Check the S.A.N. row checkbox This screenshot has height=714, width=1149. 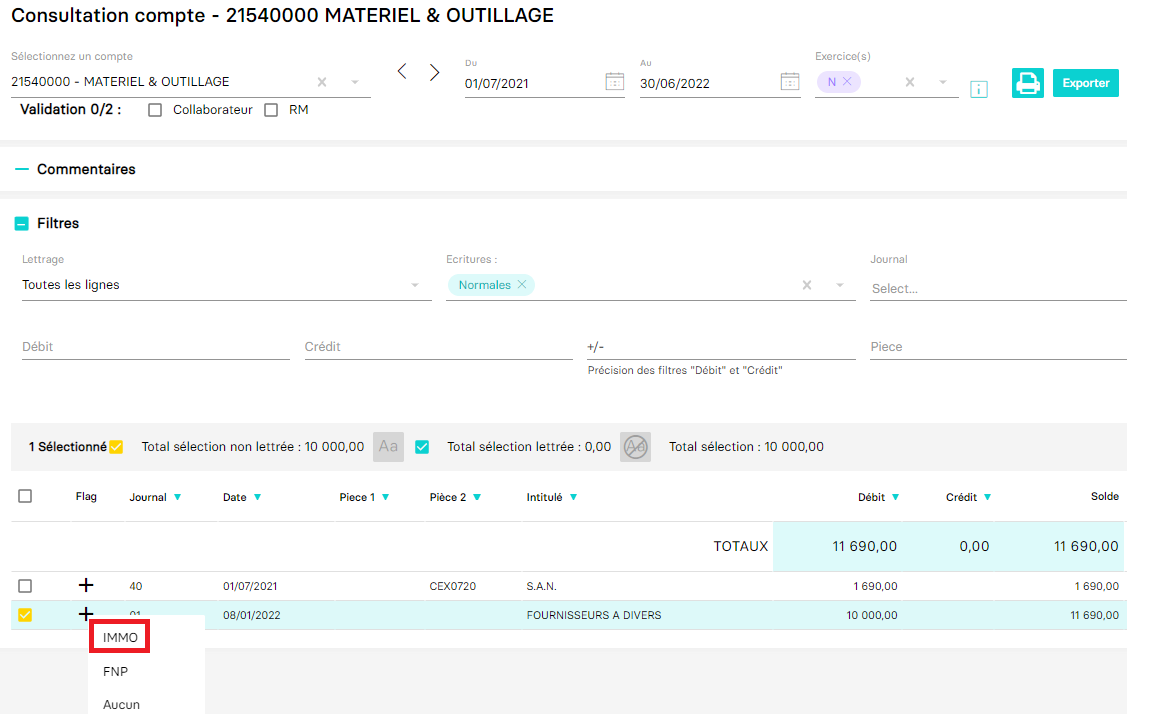pyautogui.click(x=25, y=586)
